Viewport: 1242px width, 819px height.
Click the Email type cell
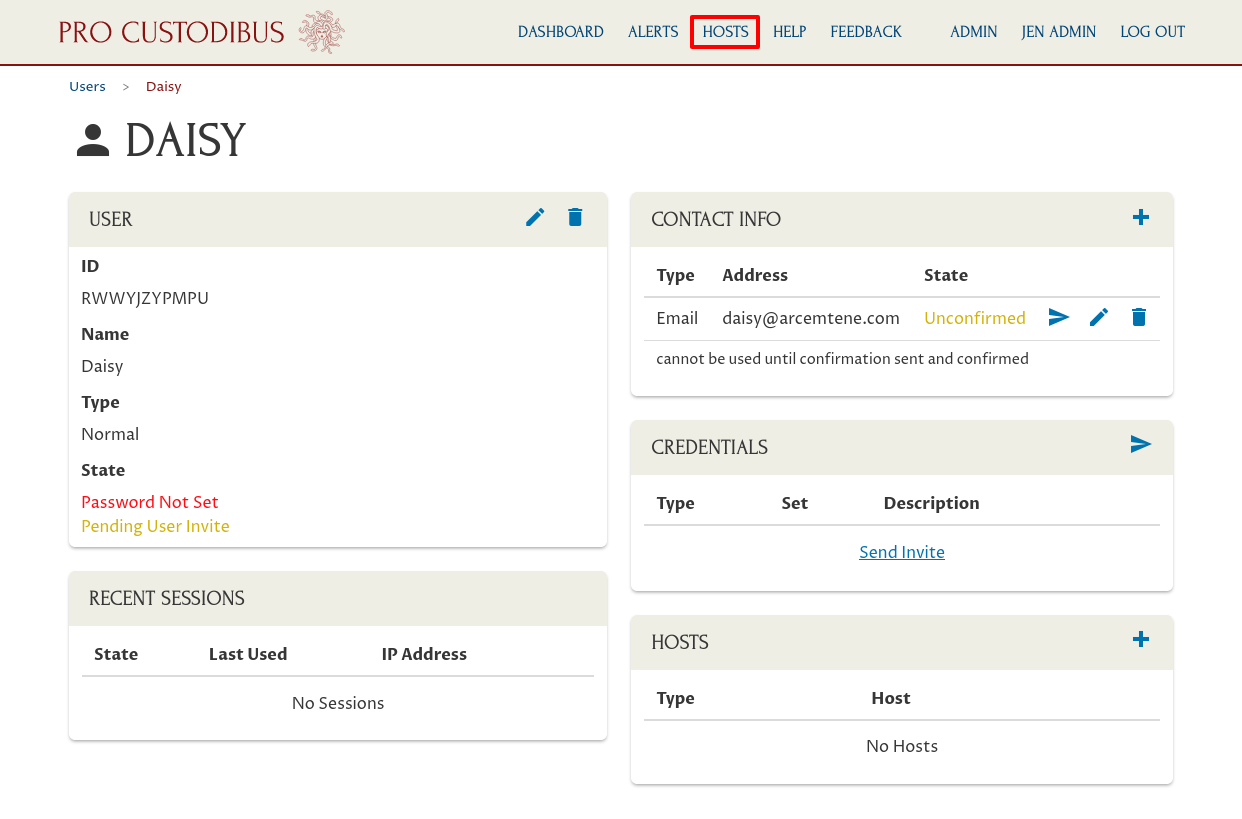677,318
